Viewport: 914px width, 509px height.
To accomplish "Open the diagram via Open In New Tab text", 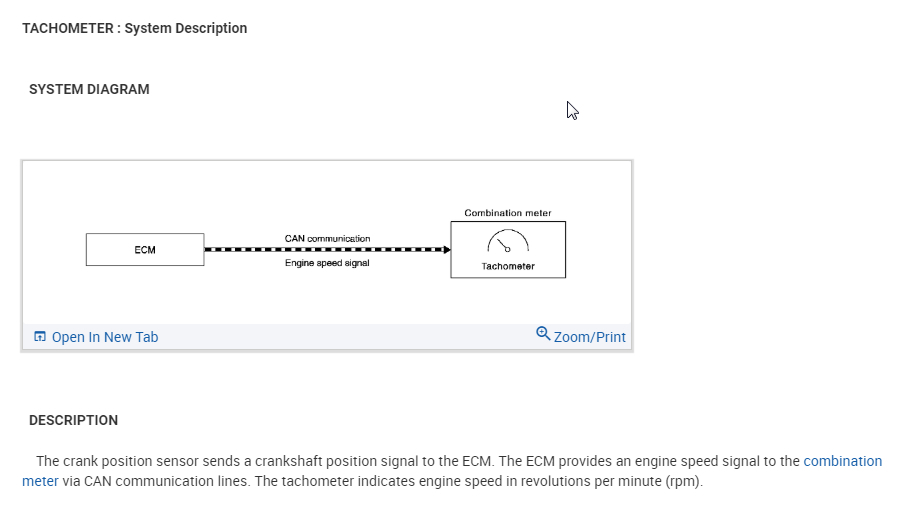I will coord(104,337).
